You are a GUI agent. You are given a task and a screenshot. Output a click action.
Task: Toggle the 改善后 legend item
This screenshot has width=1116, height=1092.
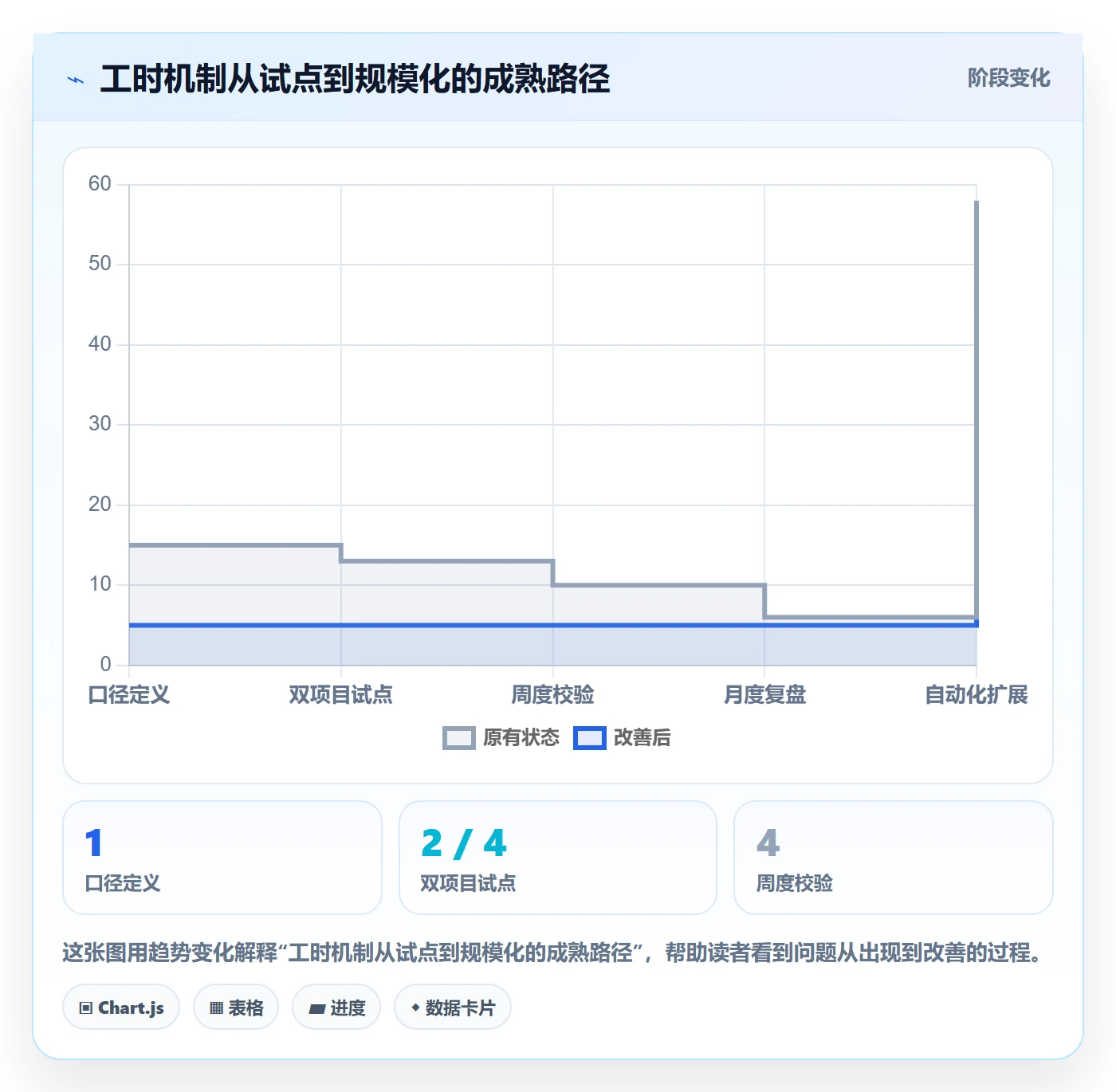622,738
